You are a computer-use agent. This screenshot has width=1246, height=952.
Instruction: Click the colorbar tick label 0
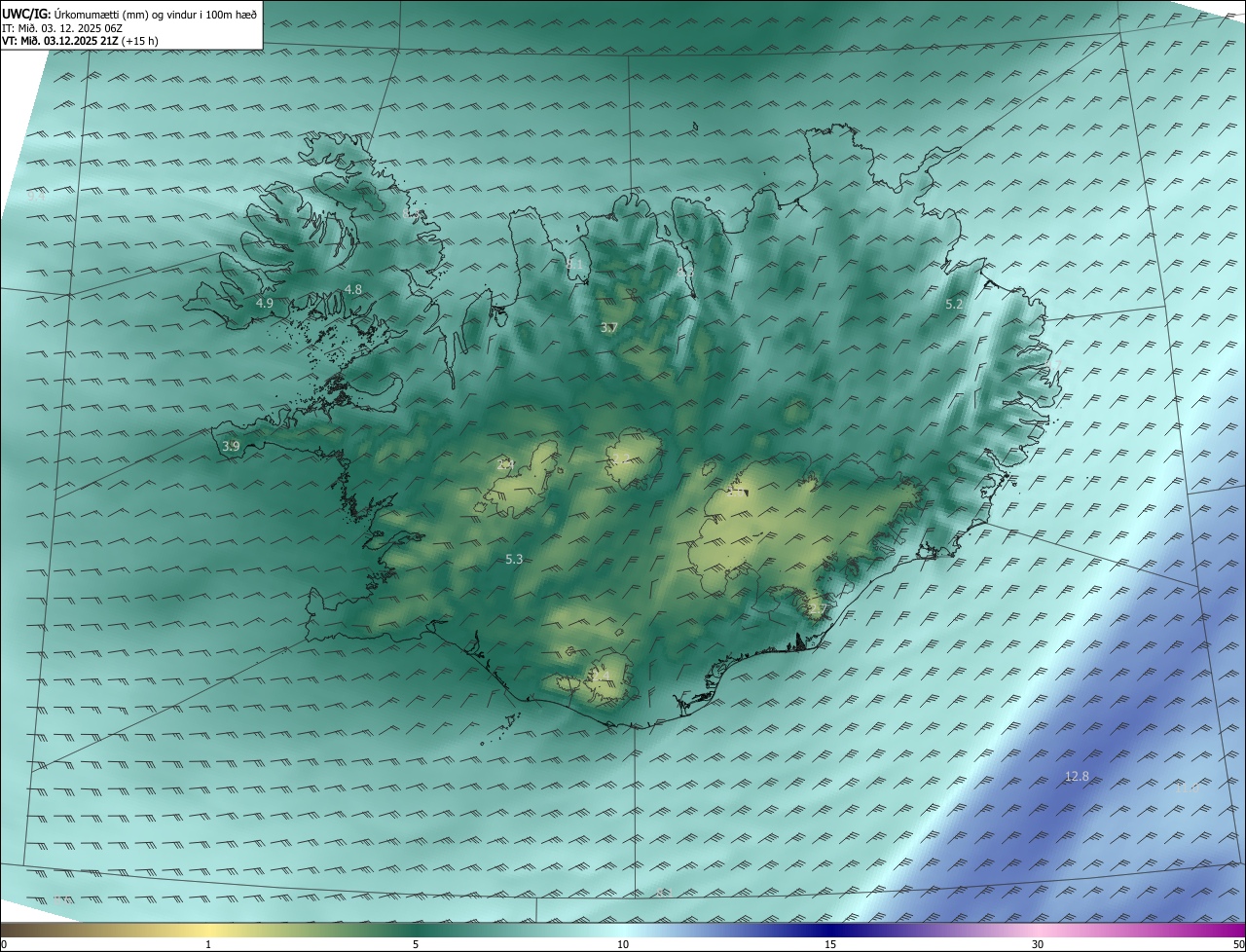coord(4,944)
